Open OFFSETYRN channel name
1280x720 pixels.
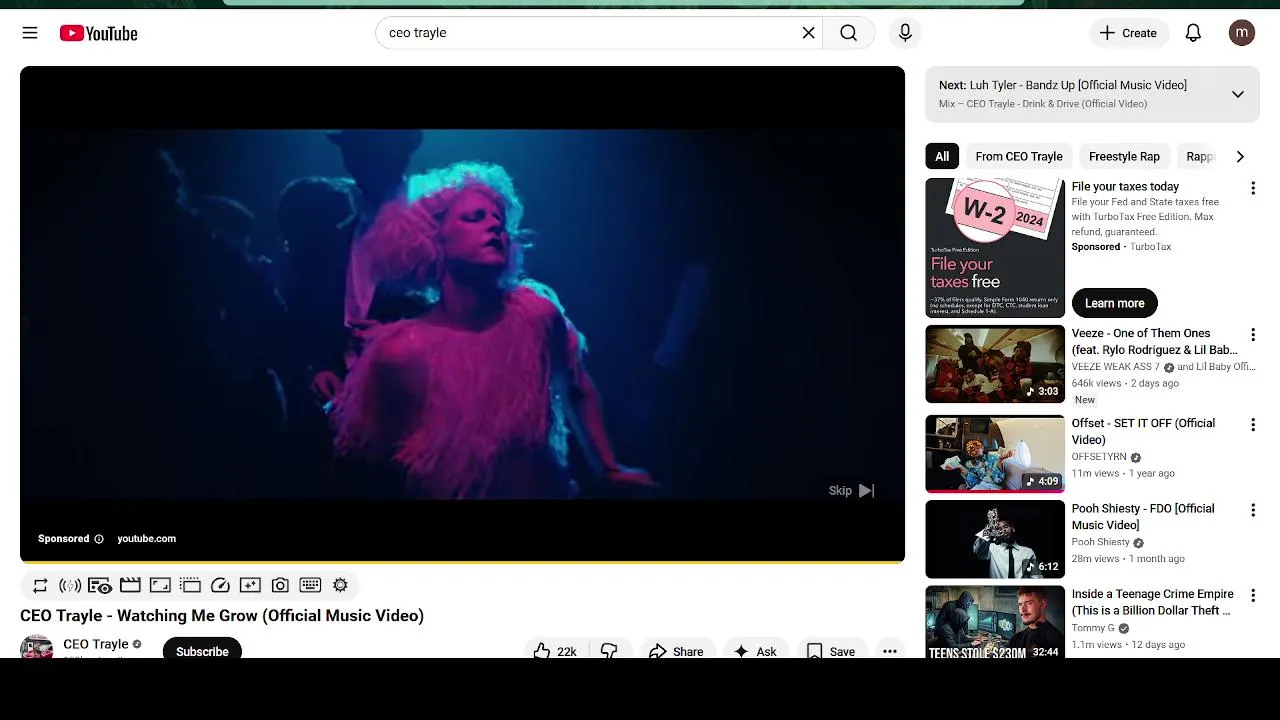coord(1099,457)
